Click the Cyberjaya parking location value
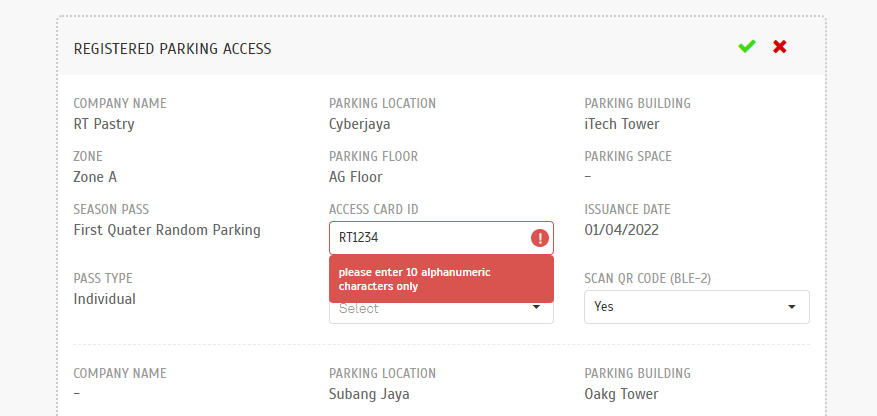Screen dimensions: 877x416 coord(360,124)
